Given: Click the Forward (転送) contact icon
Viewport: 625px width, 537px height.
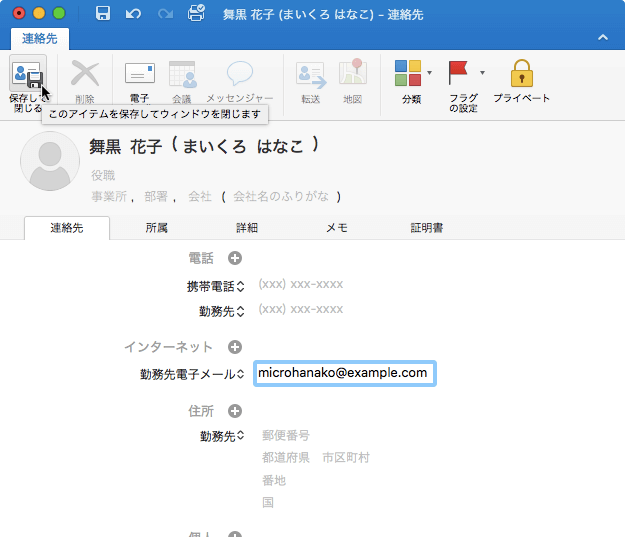Looking at the screenshot, I should click(x=311, y=75).
